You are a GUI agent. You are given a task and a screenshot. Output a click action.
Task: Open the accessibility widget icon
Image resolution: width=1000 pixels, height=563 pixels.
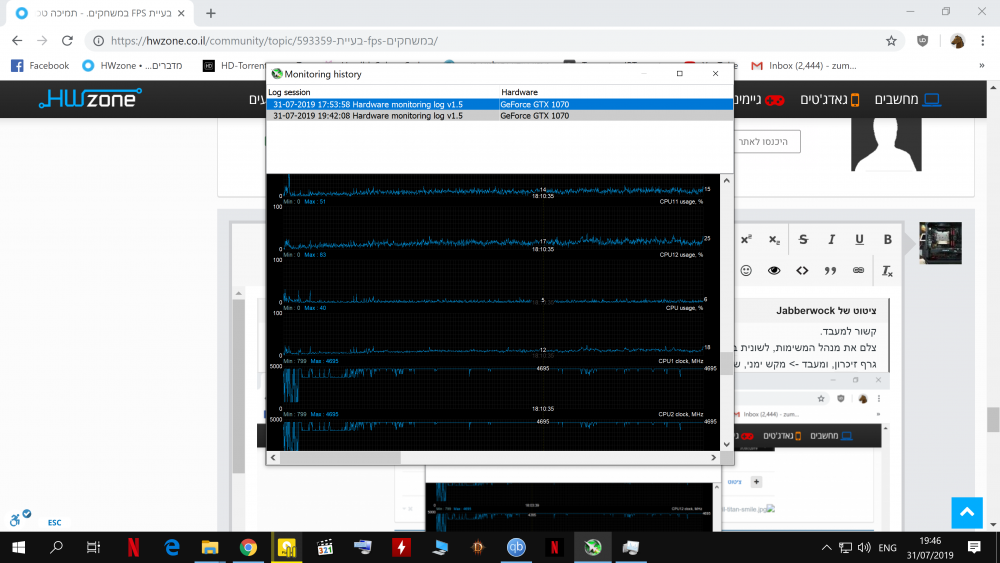coord(18,518)
